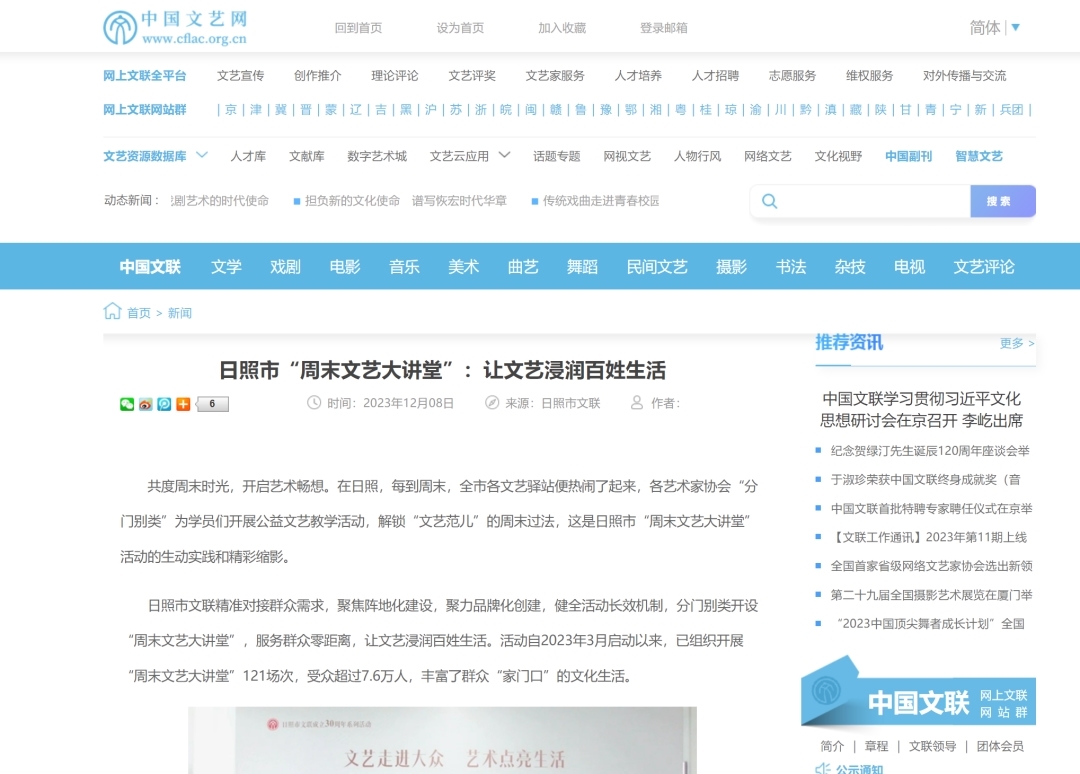Click 新闻 in the breadcrumb
The width and height of the screenshot is (1080, 774).
coord(180,313)
